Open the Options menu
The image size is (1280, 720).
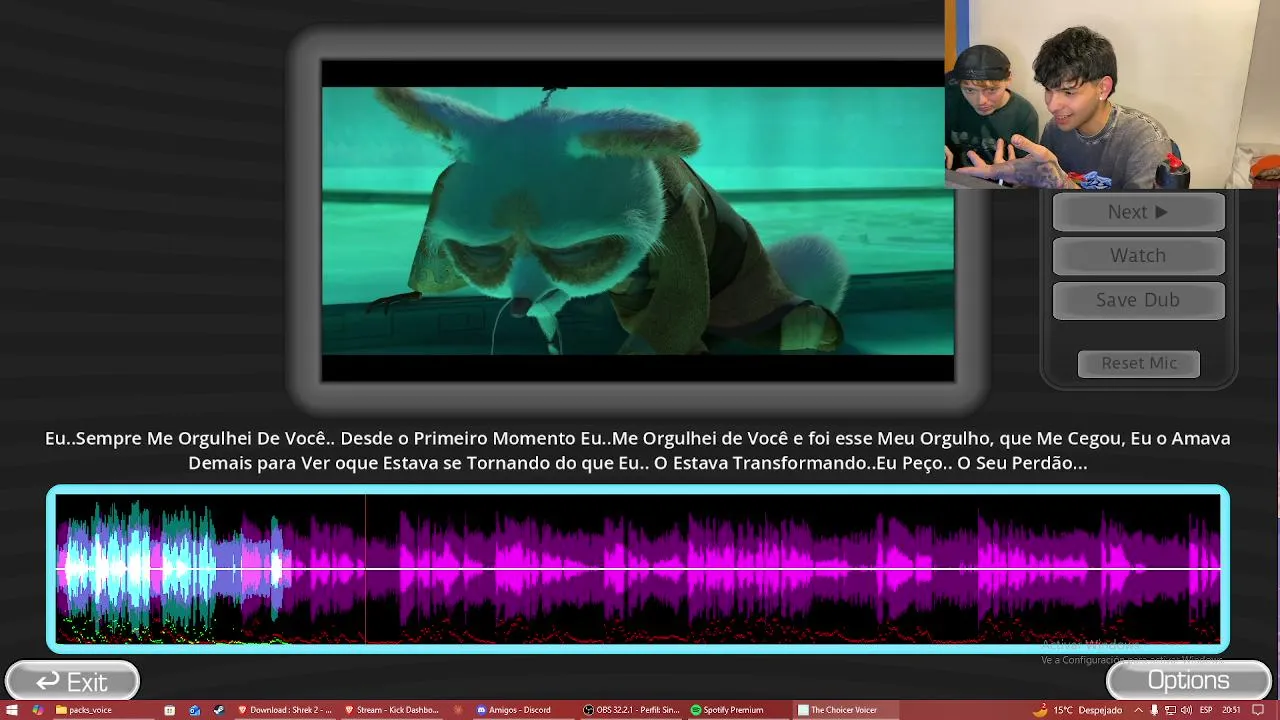(x=1188, y=681)
